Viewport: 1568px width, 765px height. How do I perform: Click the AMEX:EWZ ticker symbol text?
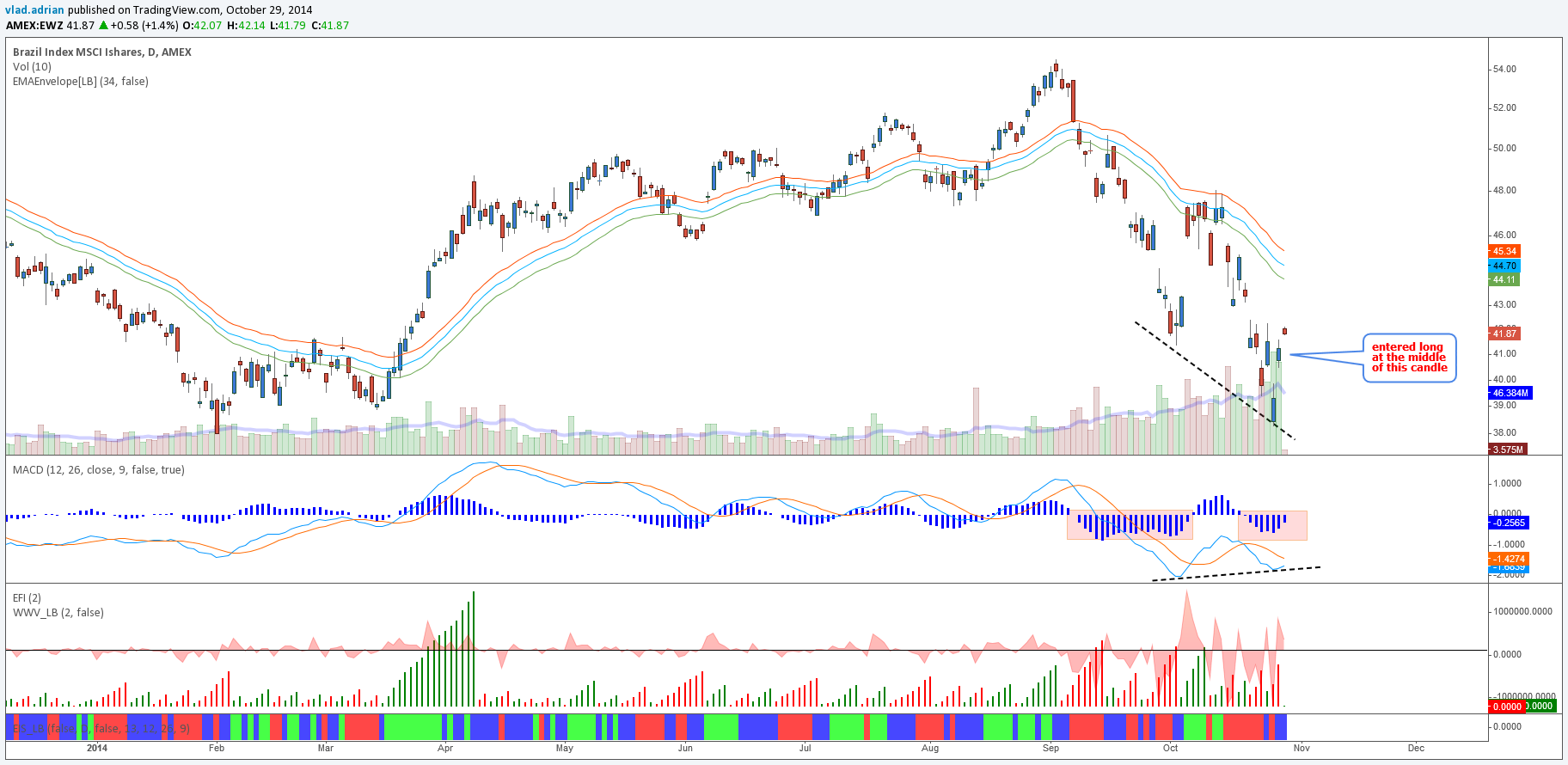(x=35, y=26)
